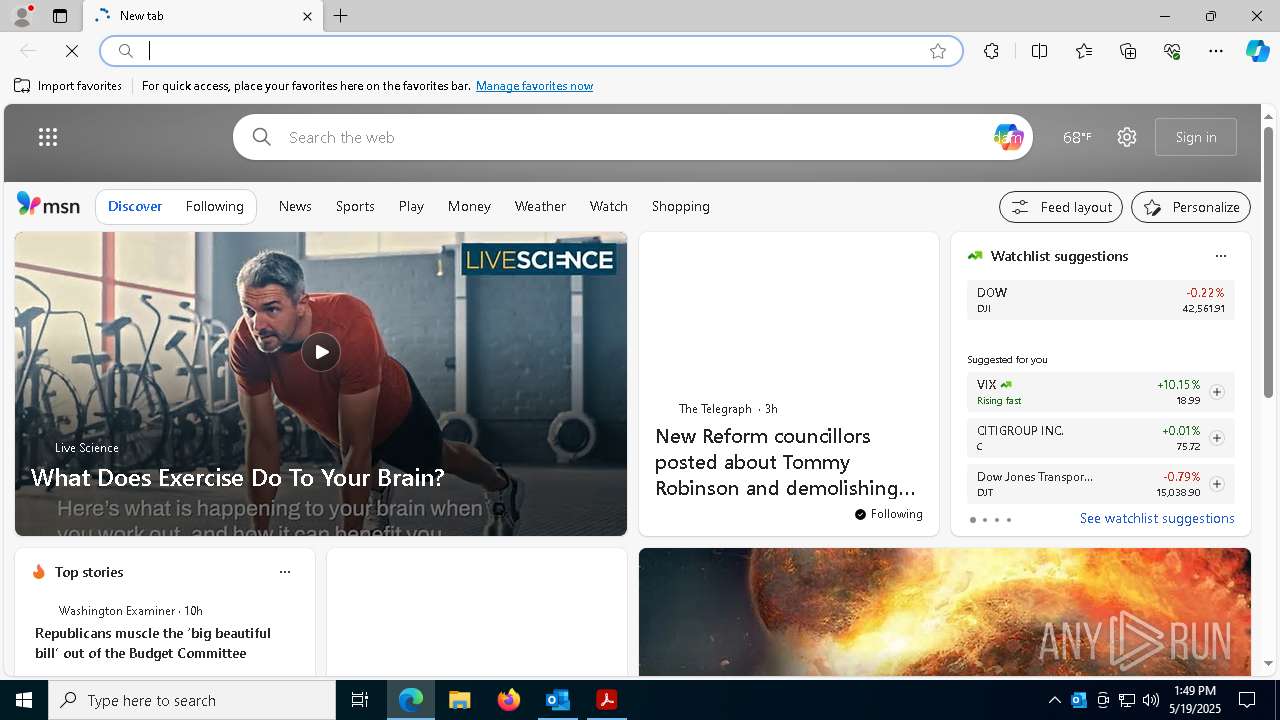Show the 68°F weather widget
This screenshot has width=1280, height=720.
point(1077,137)
